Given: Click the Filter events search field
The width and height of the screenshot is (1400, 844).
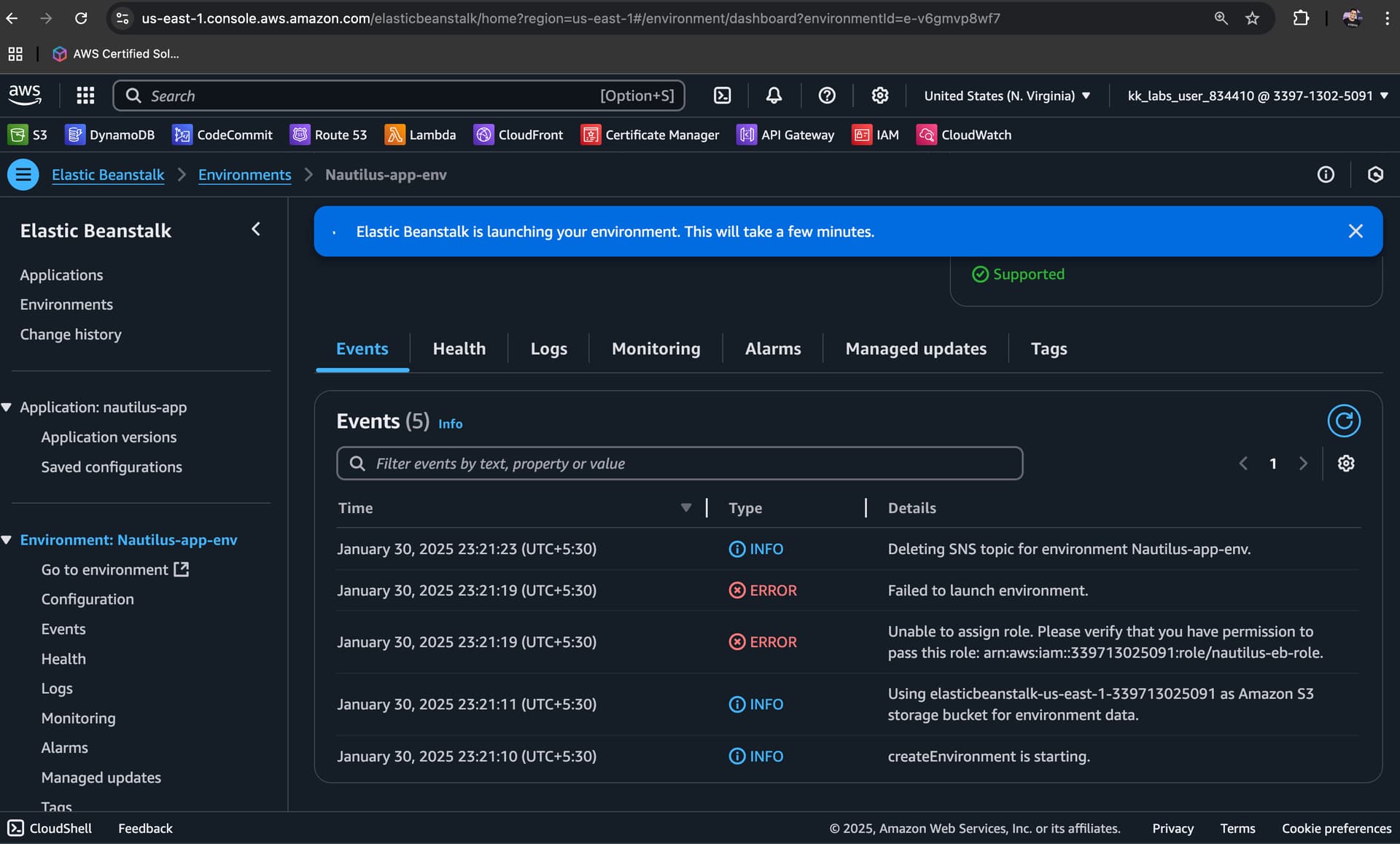Looking at the screenshot, I should coord(678,464).
